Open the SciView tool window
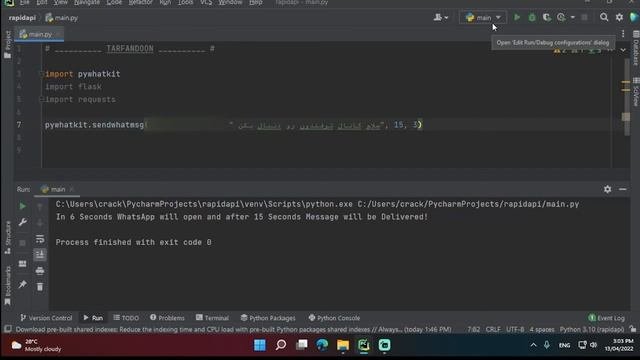 636,92
